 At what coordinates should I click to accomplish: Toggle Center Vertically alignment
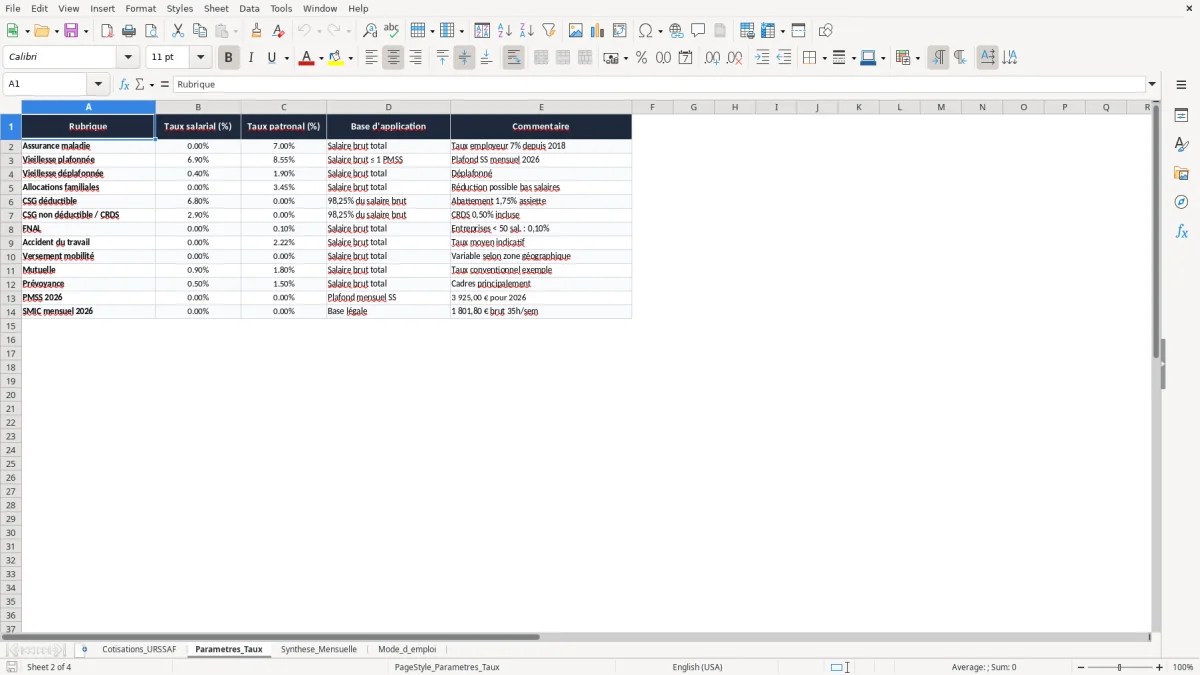(x=464, y=58)
